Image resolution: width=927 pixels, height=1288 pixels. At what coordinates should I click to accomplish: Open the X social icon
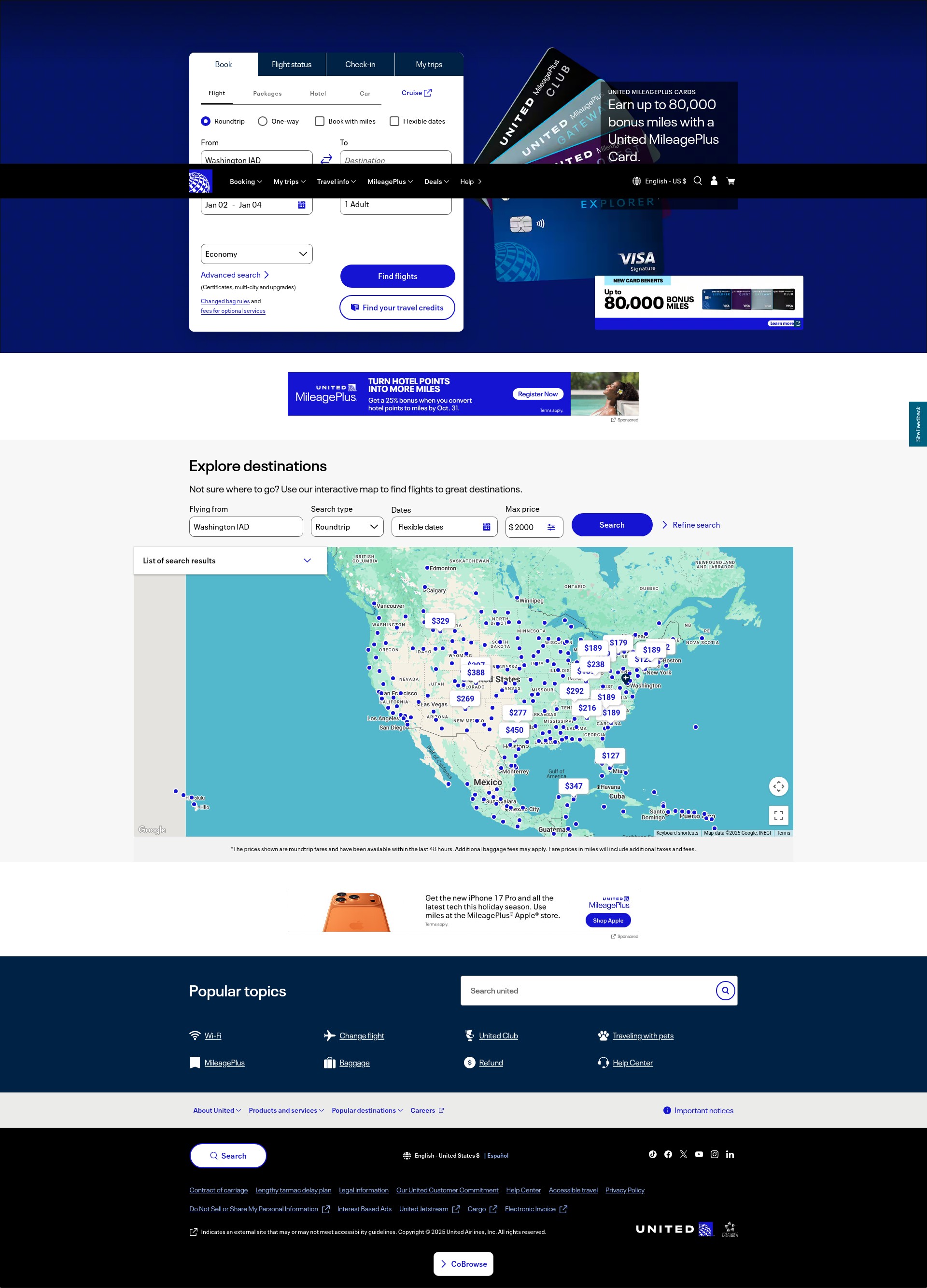683,1155
